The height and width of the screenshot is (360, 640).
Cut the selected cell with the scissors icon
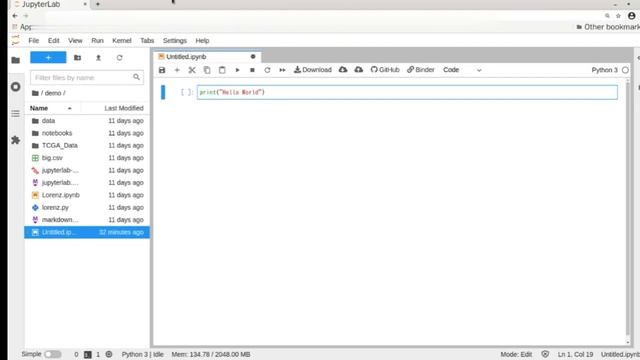[192, 70]
